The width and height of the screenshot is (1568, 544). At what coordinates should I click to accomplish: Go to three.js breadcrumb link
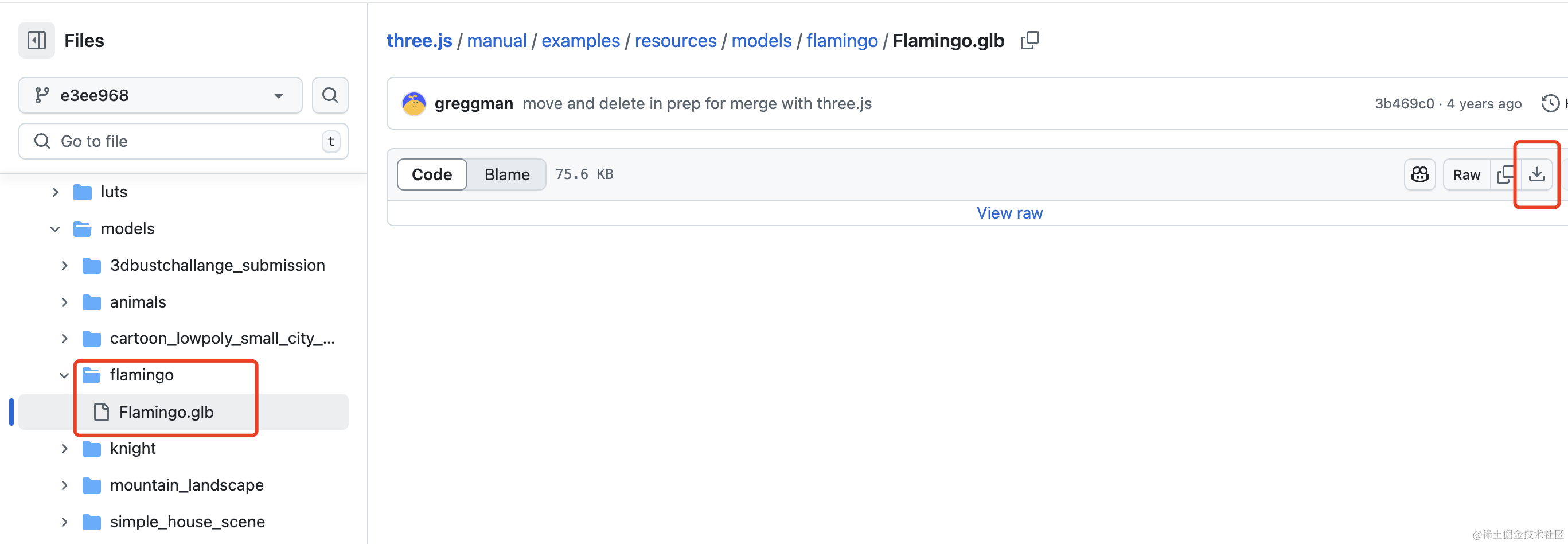(419, 41)
